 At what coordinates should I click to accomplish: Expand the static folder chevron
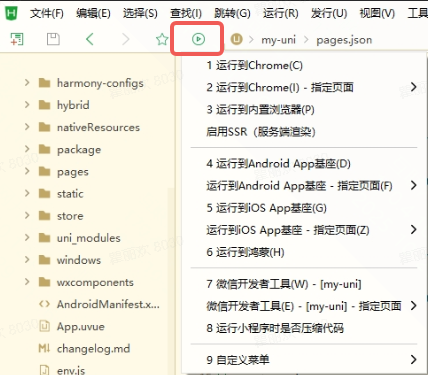pyautogui.click(x=27, y=193)
